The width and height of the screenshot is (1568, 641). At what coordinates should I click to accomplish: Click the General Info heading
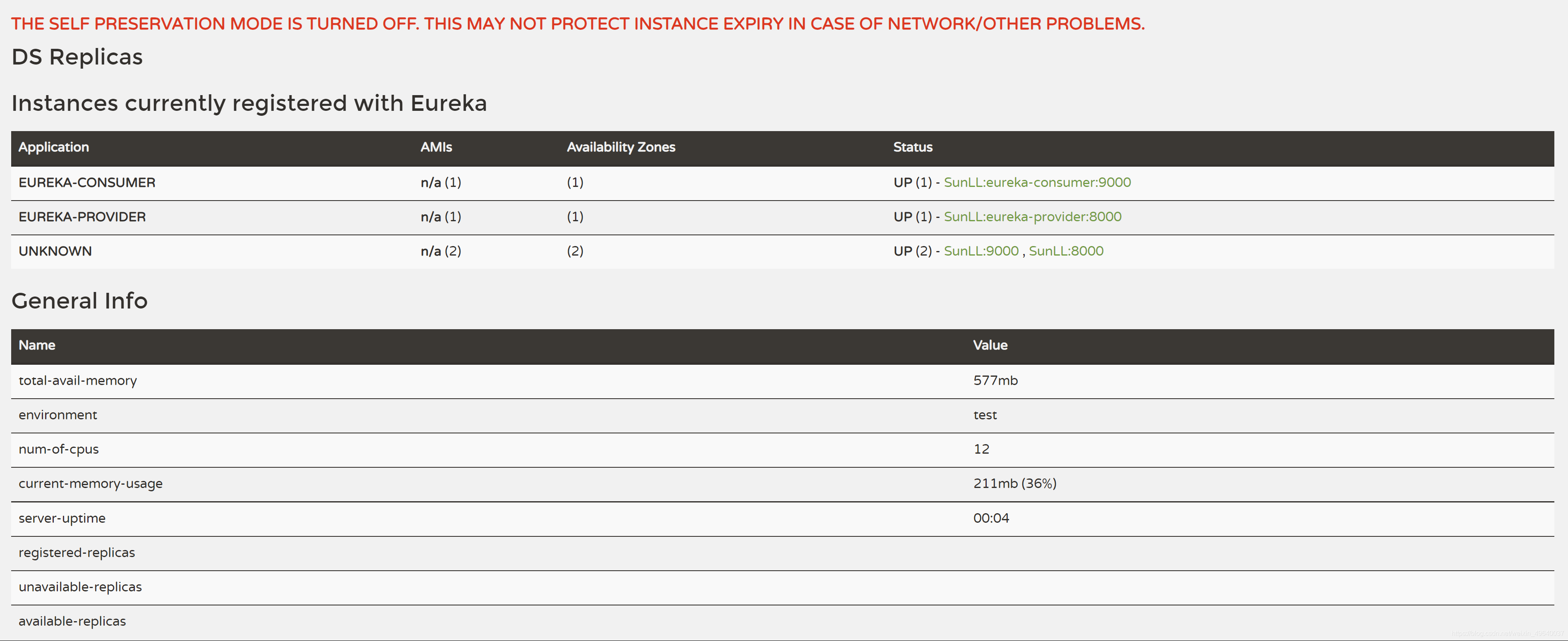point(79,301)
